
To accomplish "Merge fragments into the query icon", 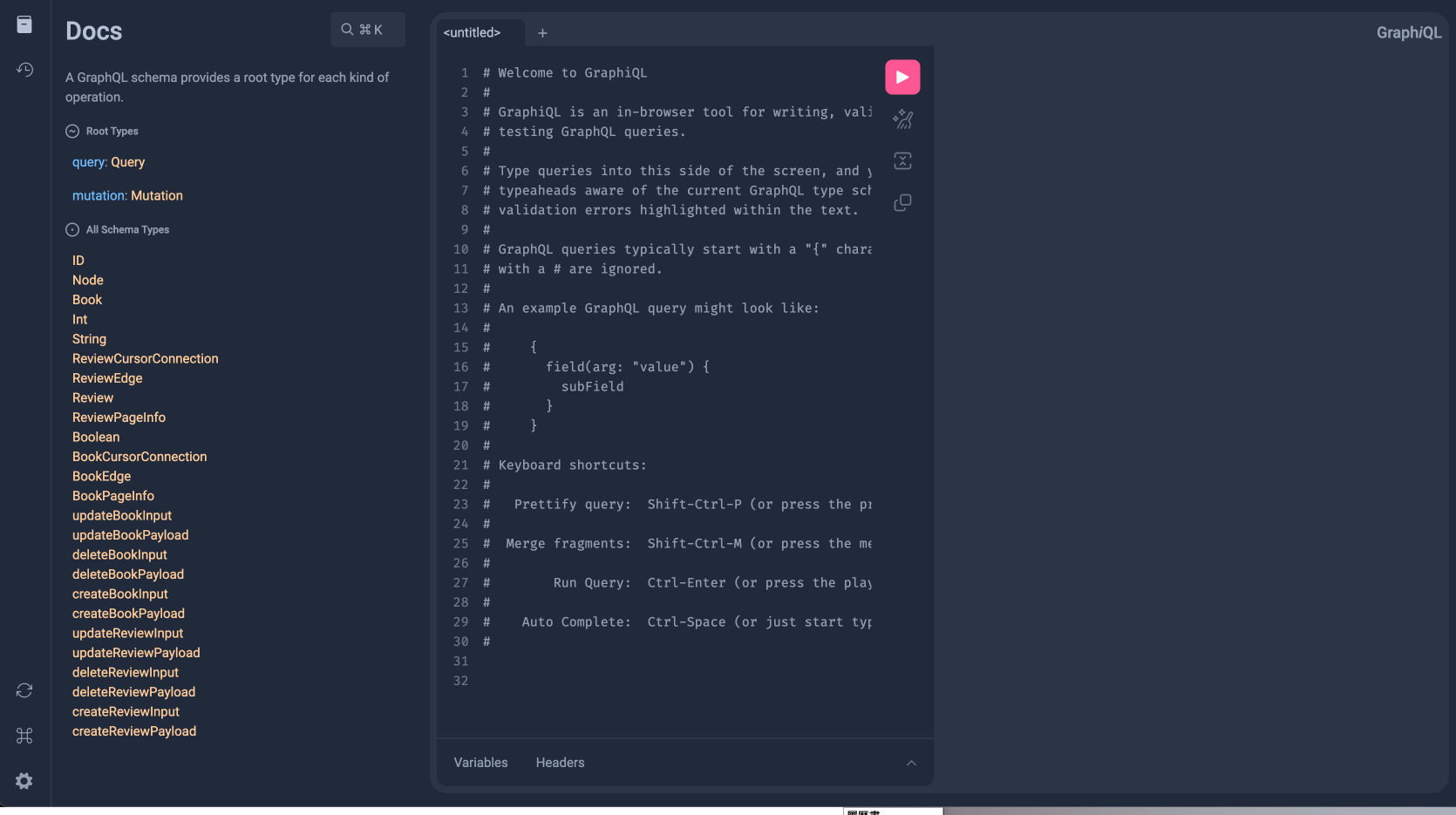I will [x=902, y=161].
